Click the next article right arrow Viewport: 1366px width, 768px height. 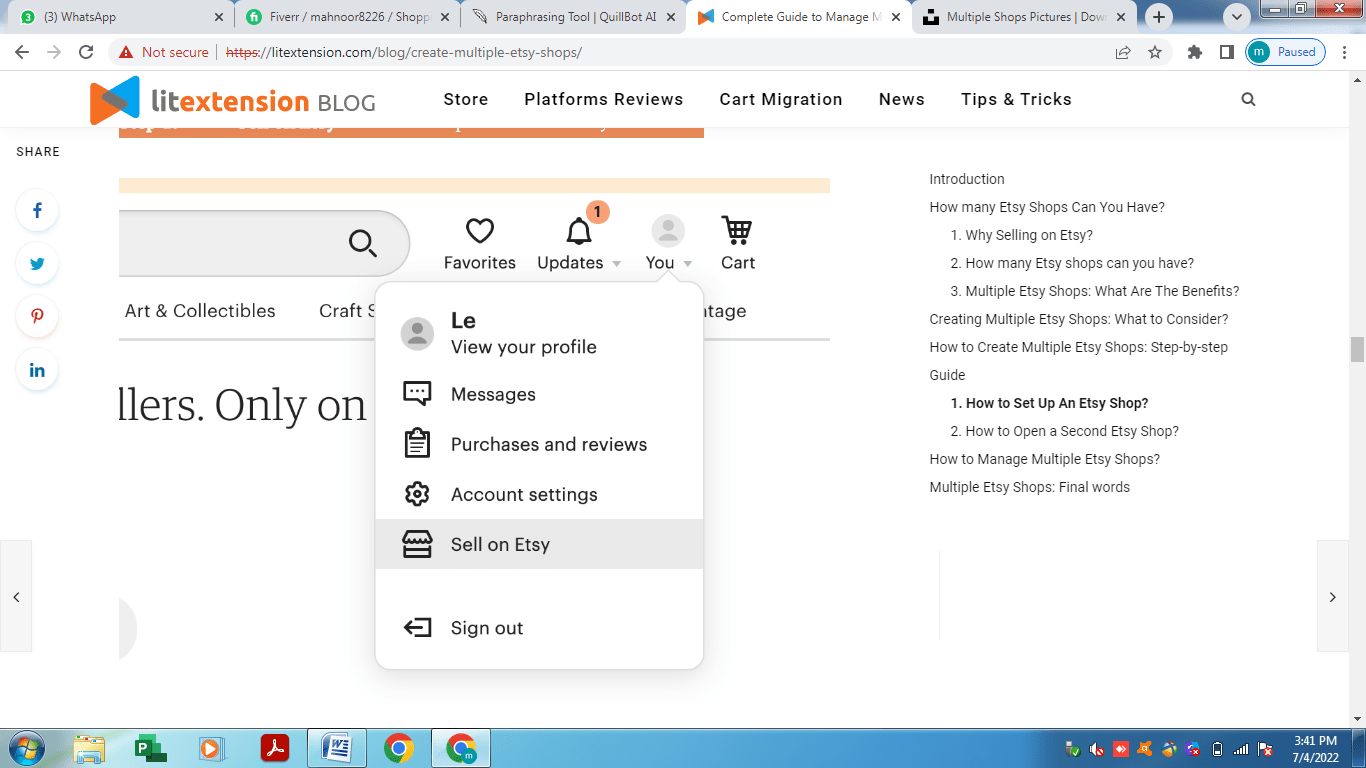pyautogui.click(x=1333, y=596)
